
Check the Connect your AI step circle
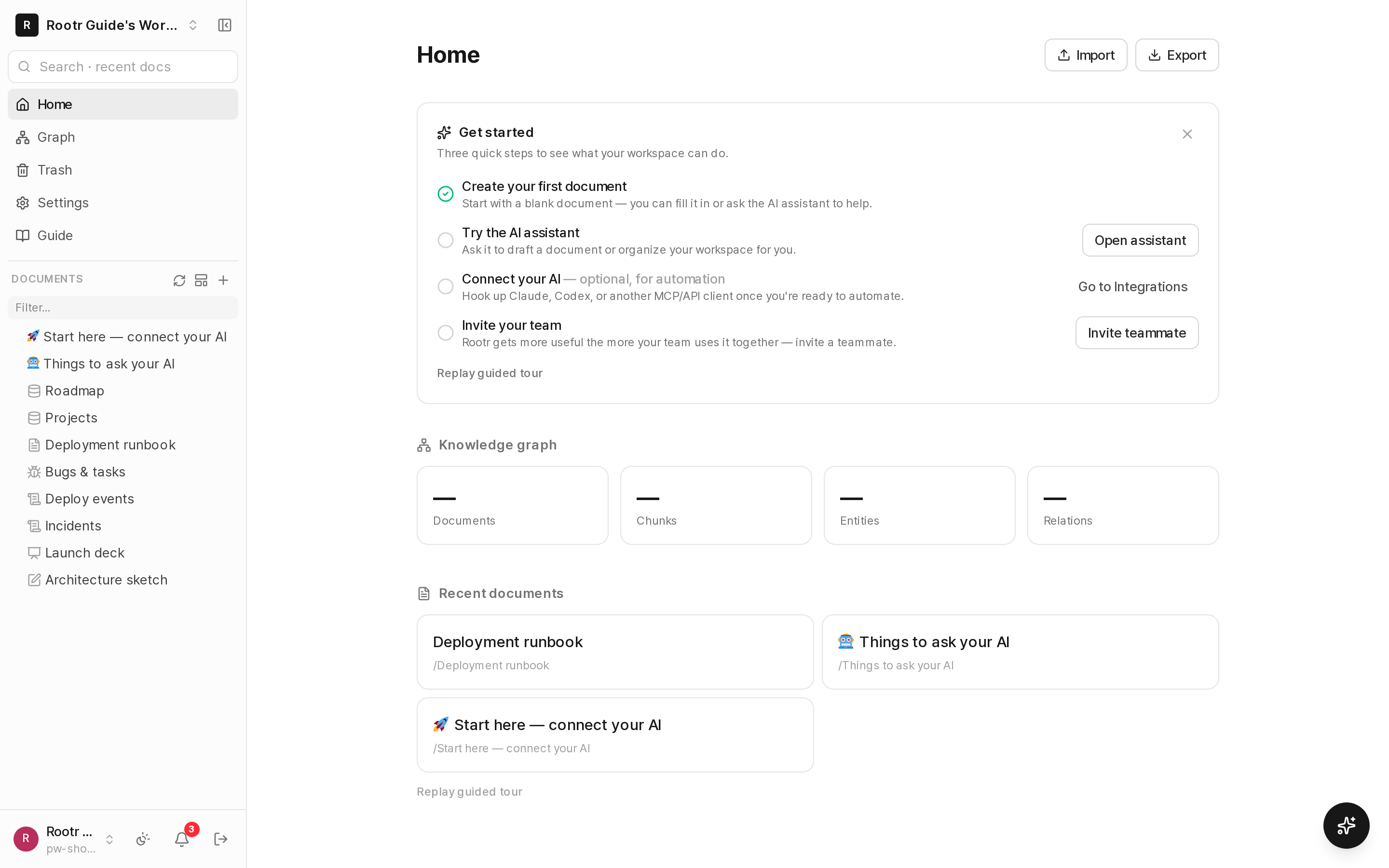pos(446,286)
